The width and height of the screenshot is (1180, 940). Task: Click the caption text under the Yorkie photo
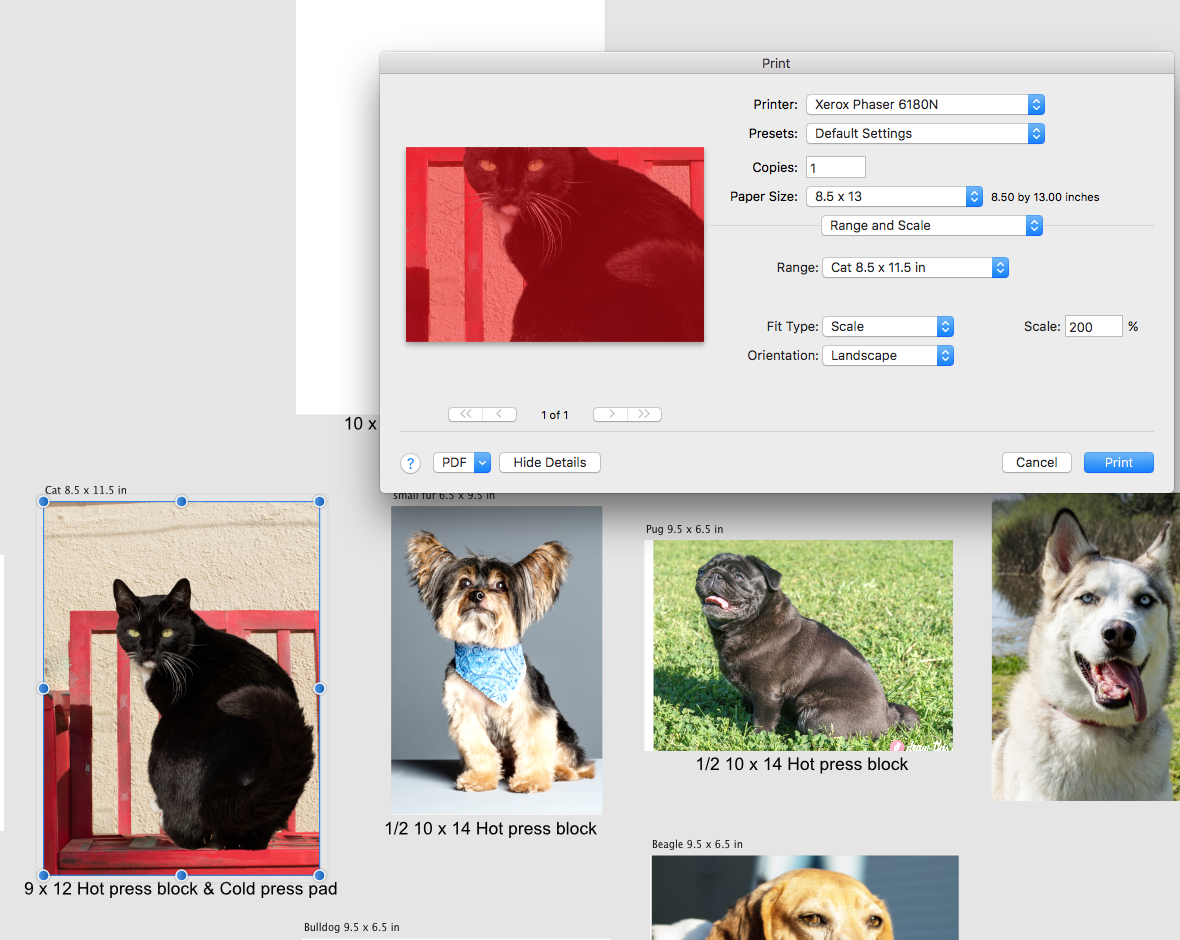coord(491,829)
